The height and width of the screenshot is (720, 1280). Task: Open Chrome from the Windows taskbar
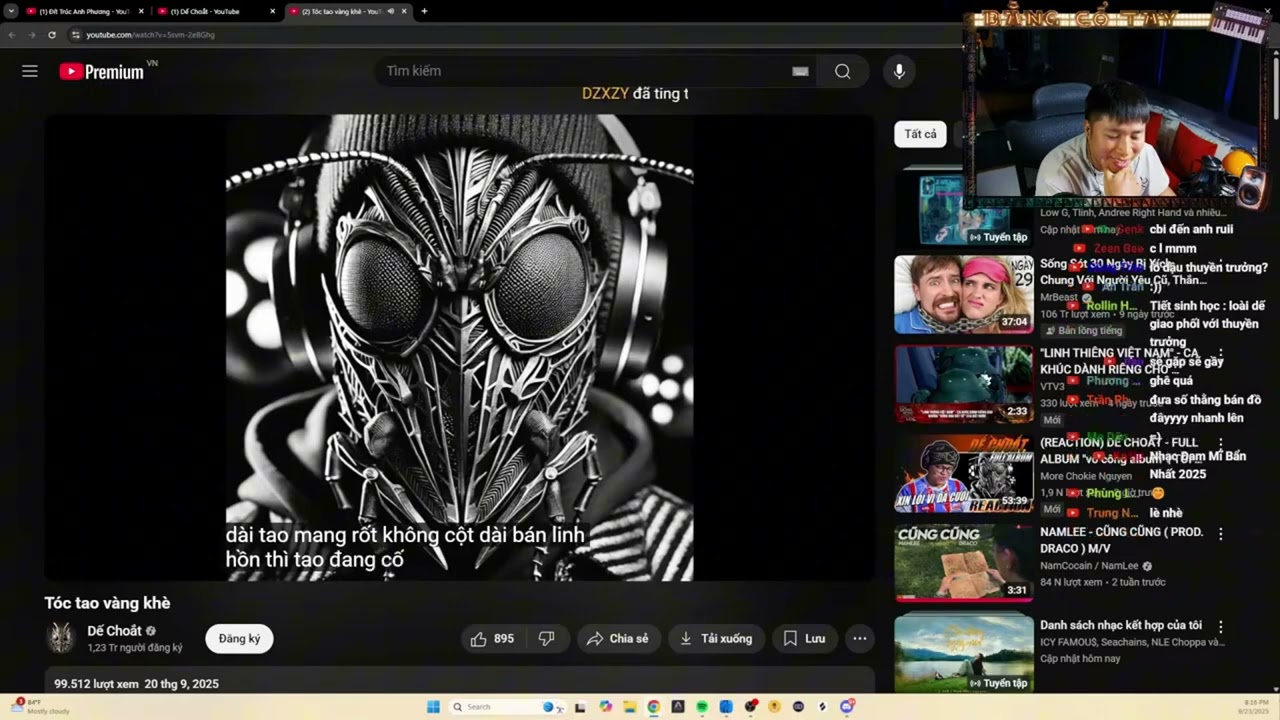coord(653,707)
